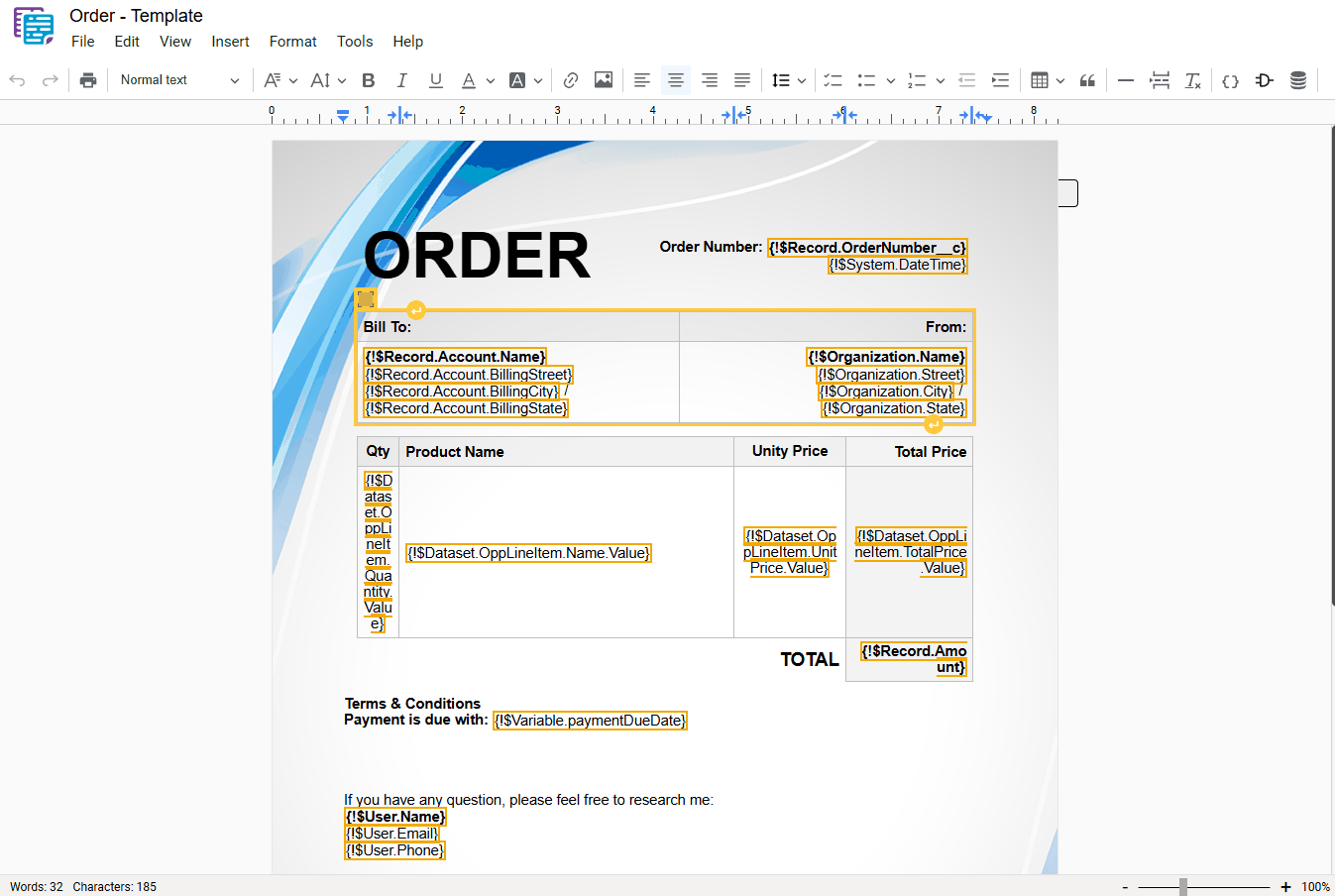Zoom in with the plus button

(1285, 887)
